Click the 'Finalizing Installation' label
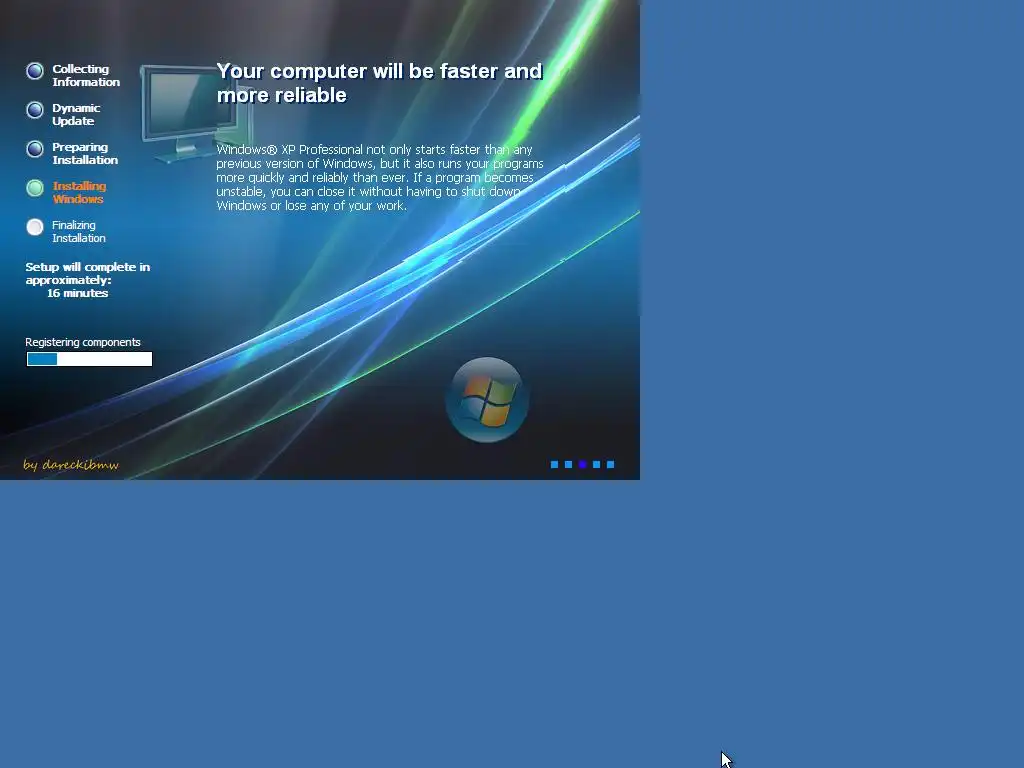The height and width of the screenshot is (768, 1024). point(78,231)
